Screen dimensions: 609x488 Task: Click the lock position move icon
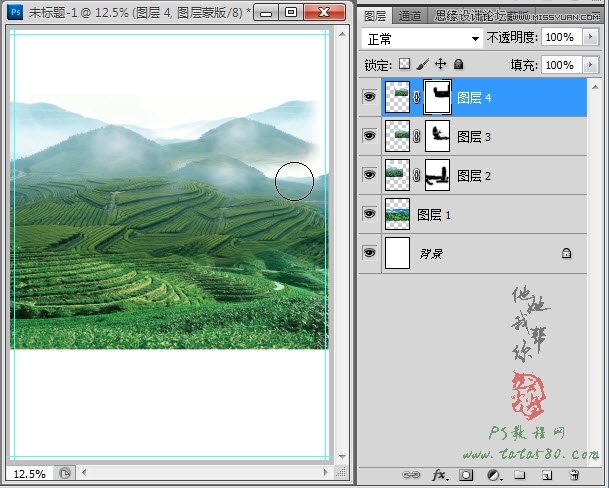point(440,64)
